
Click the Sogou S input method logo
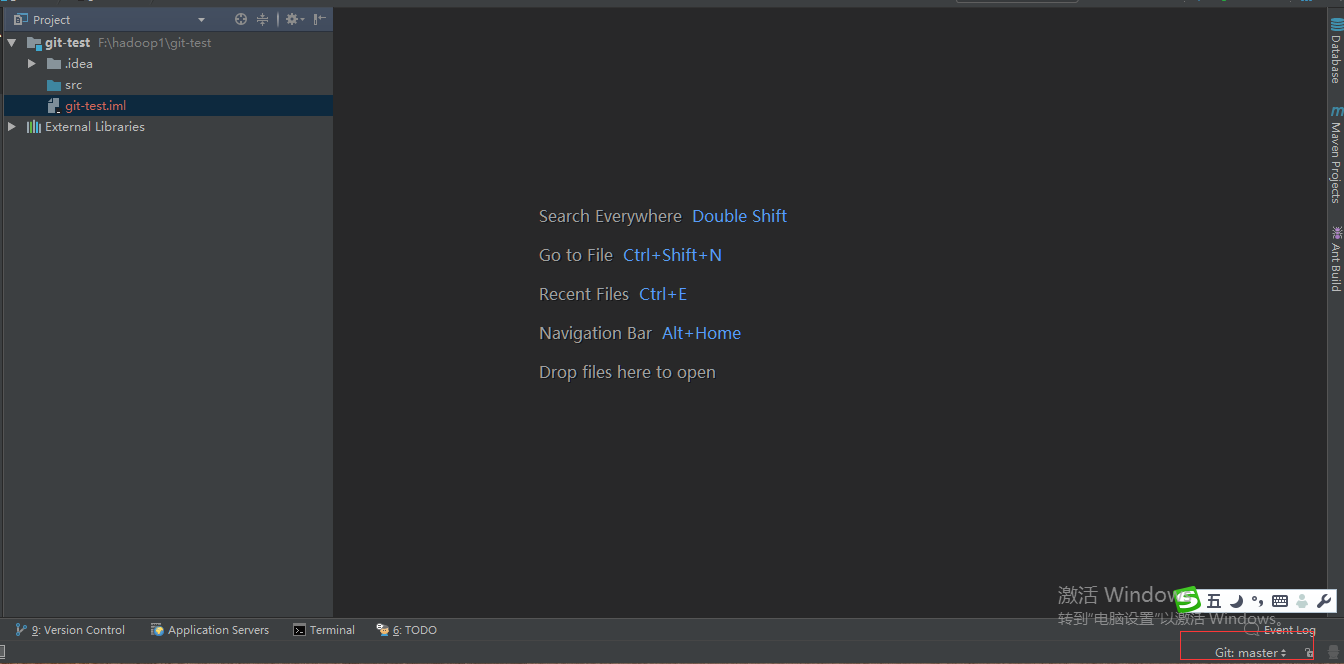1188,600
